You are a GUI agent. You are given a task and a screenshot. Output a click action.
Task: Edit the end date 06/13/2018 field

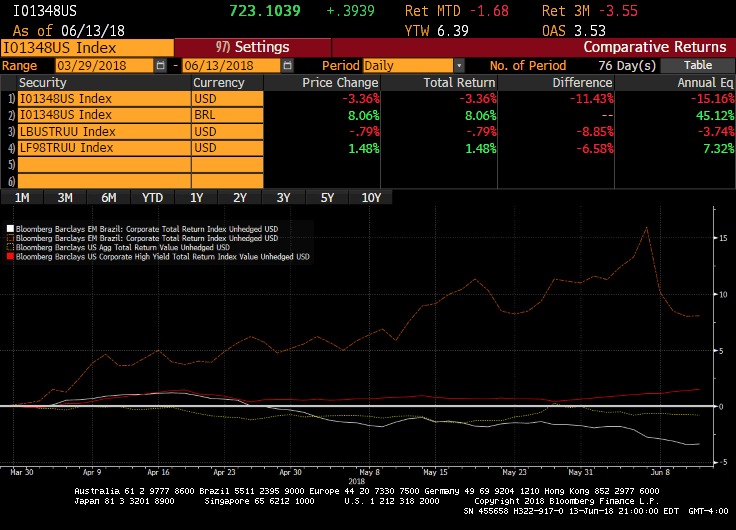[x=231, y=66]
